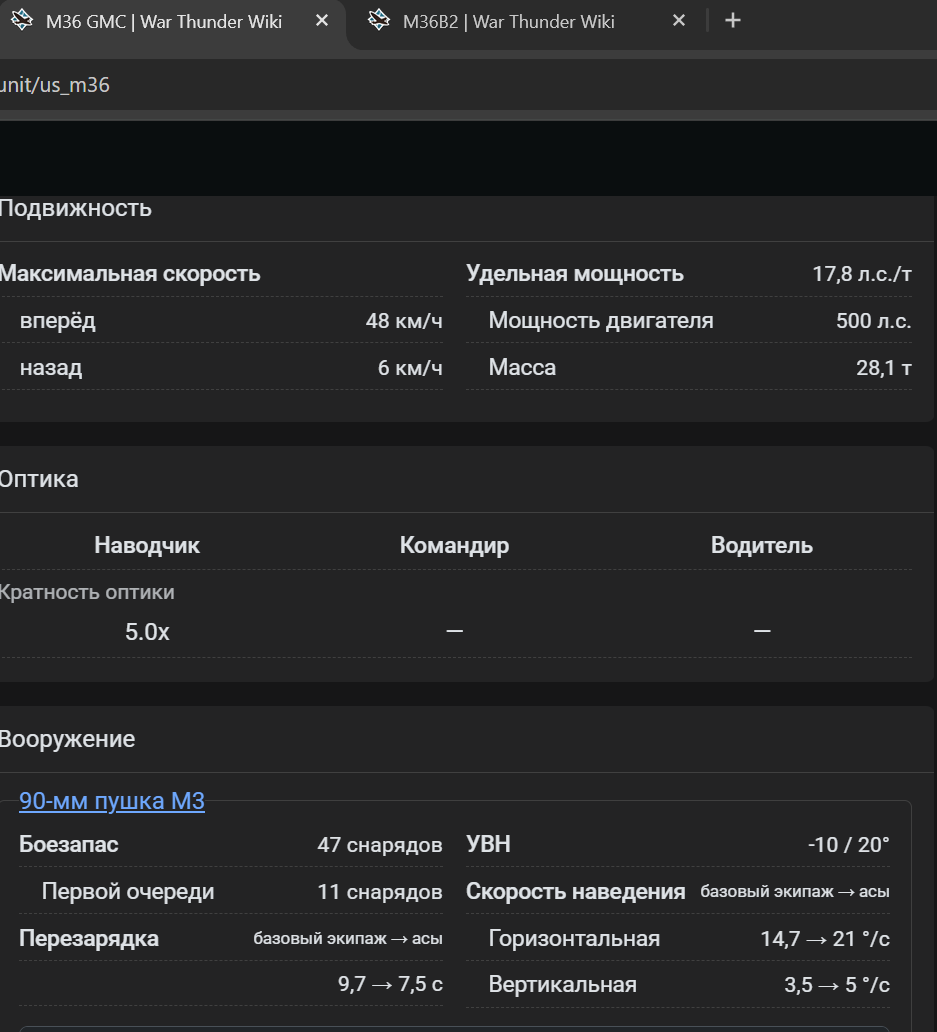Click the Первой очереди label
Image resolution: width=937 pixels, height=1032 pixels.
(x=128, y=891)
